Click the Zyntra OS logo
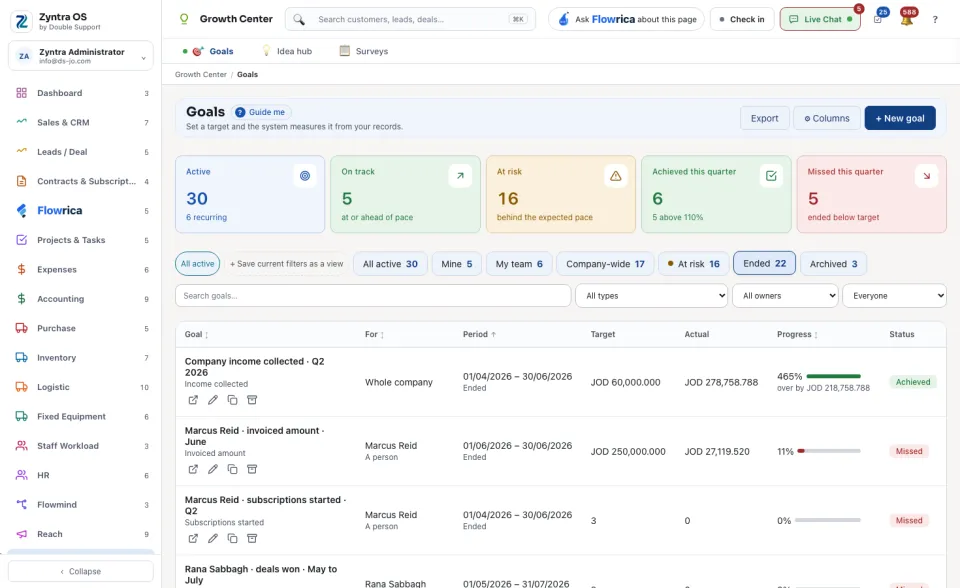Screen dimensions: 960x588 tap(21, 21)
